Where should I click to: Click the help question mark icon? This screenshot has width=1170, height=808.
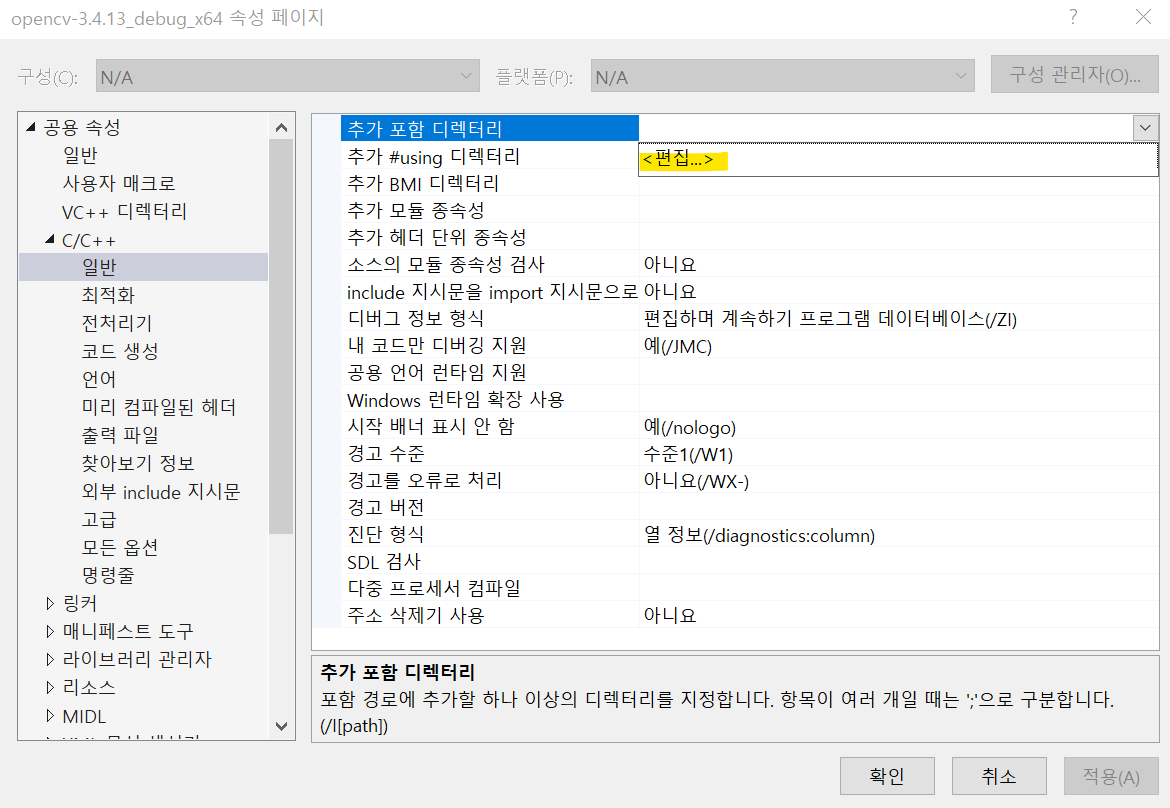pyautogui.click(x=1073, y=17)
